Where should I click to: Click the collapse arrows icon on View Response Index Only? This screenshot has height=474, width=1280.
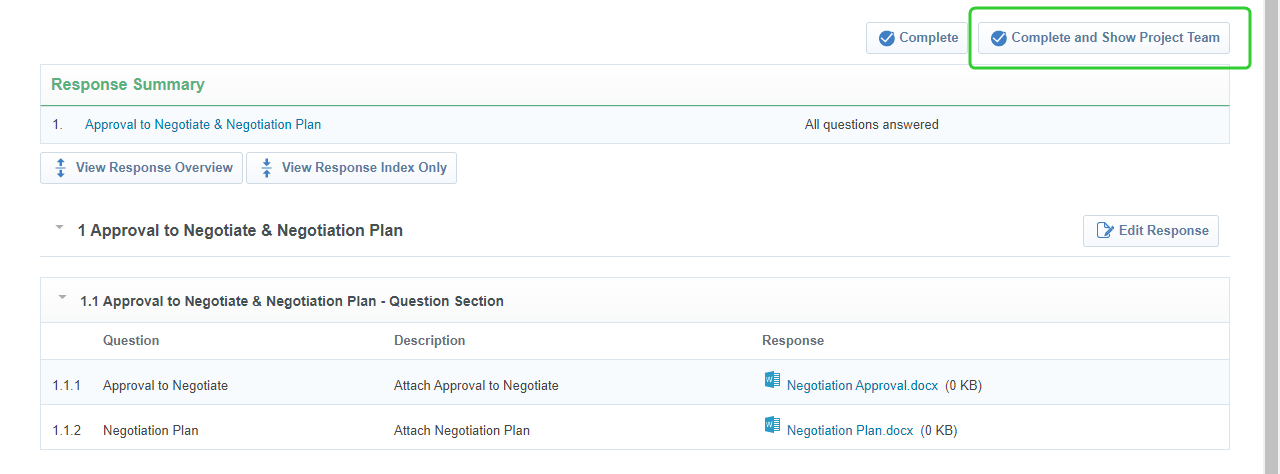pos(266,168)
